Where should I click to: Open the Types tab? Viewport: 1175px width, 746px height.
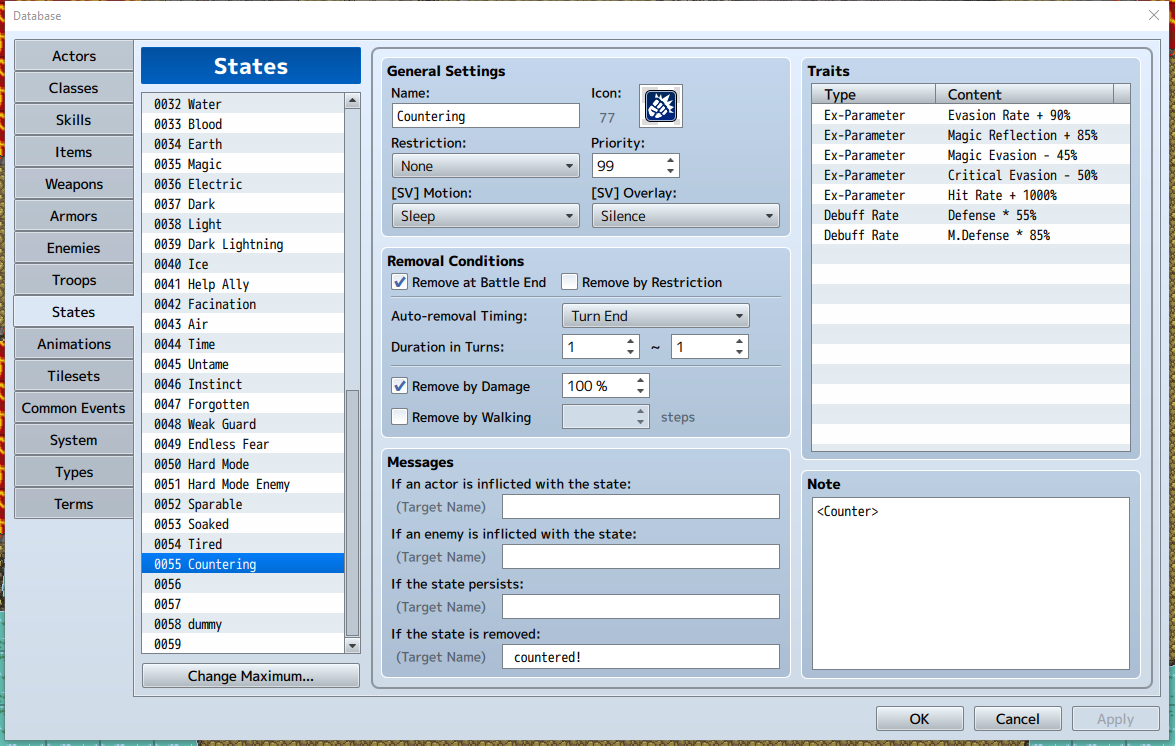click(73, 473)
